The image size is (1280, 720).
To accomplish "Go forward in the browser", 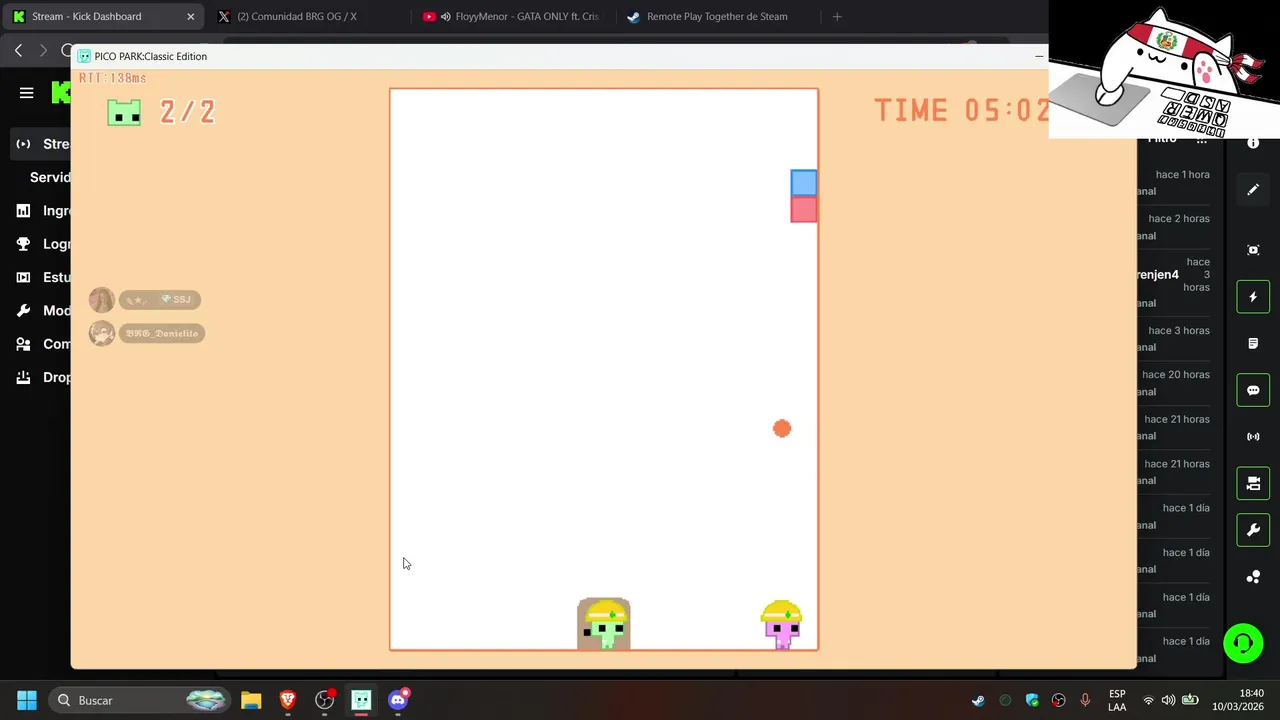I will click(43, 50).
